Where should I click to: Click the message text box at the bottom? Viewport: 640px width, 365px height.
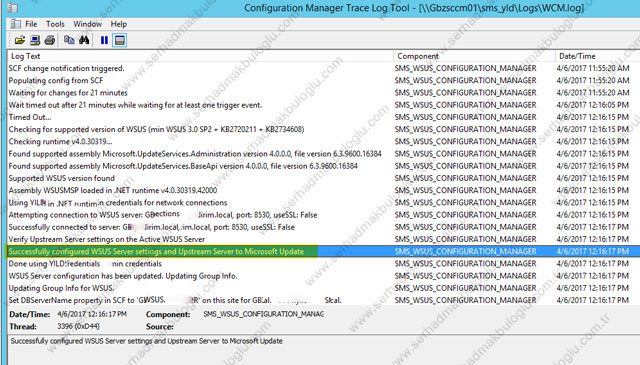[x=324, y=350]
